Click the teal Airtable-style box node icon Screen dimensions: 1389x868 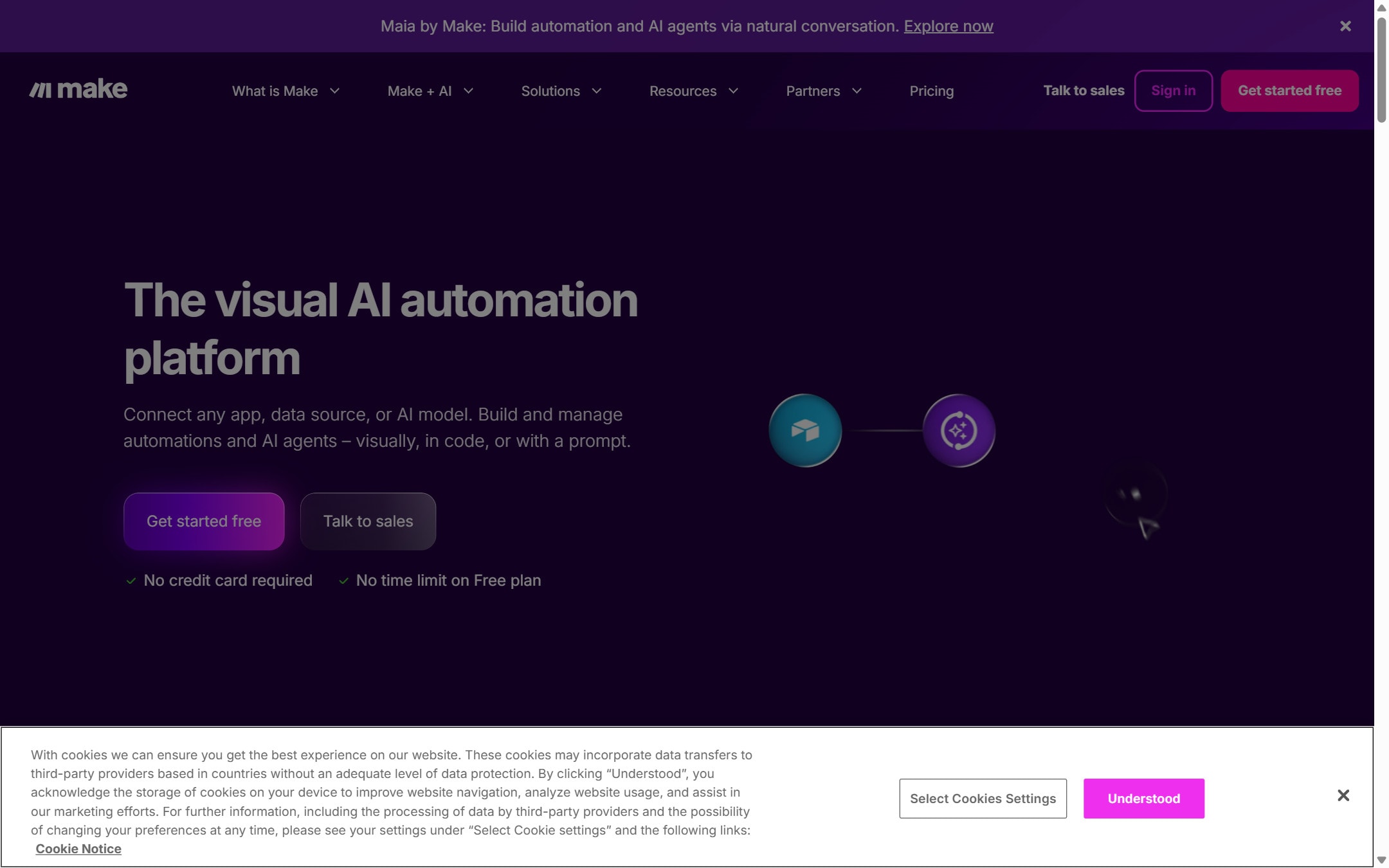click(805, 430)
